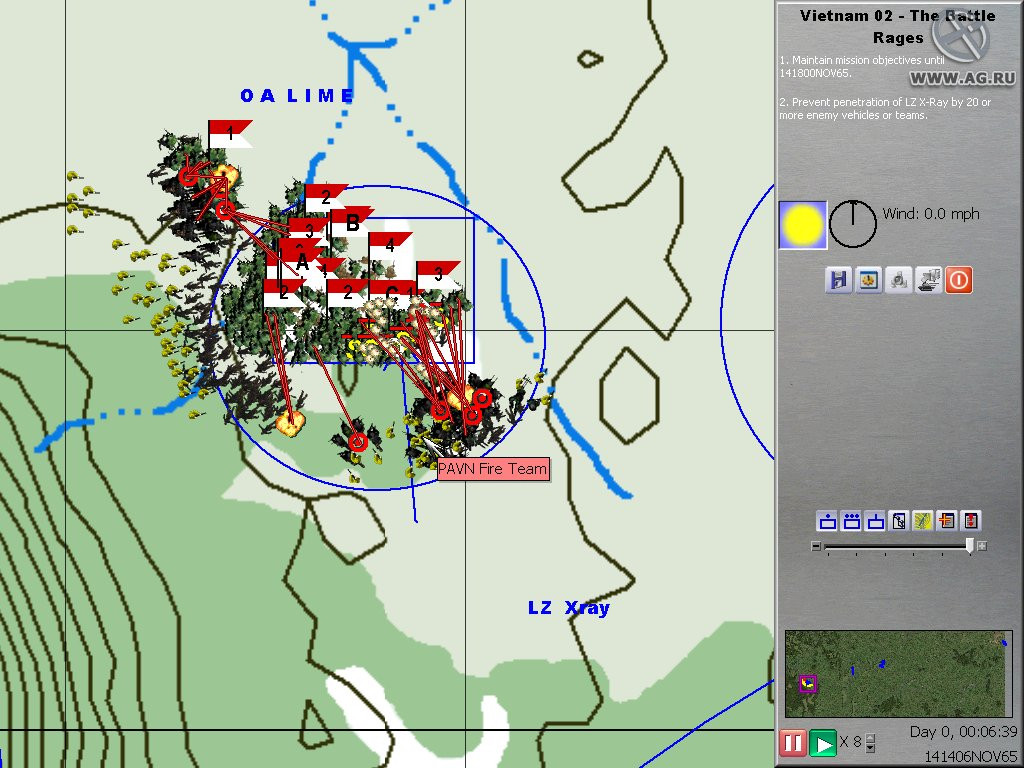Click the document with route path icon

[899, 521]
